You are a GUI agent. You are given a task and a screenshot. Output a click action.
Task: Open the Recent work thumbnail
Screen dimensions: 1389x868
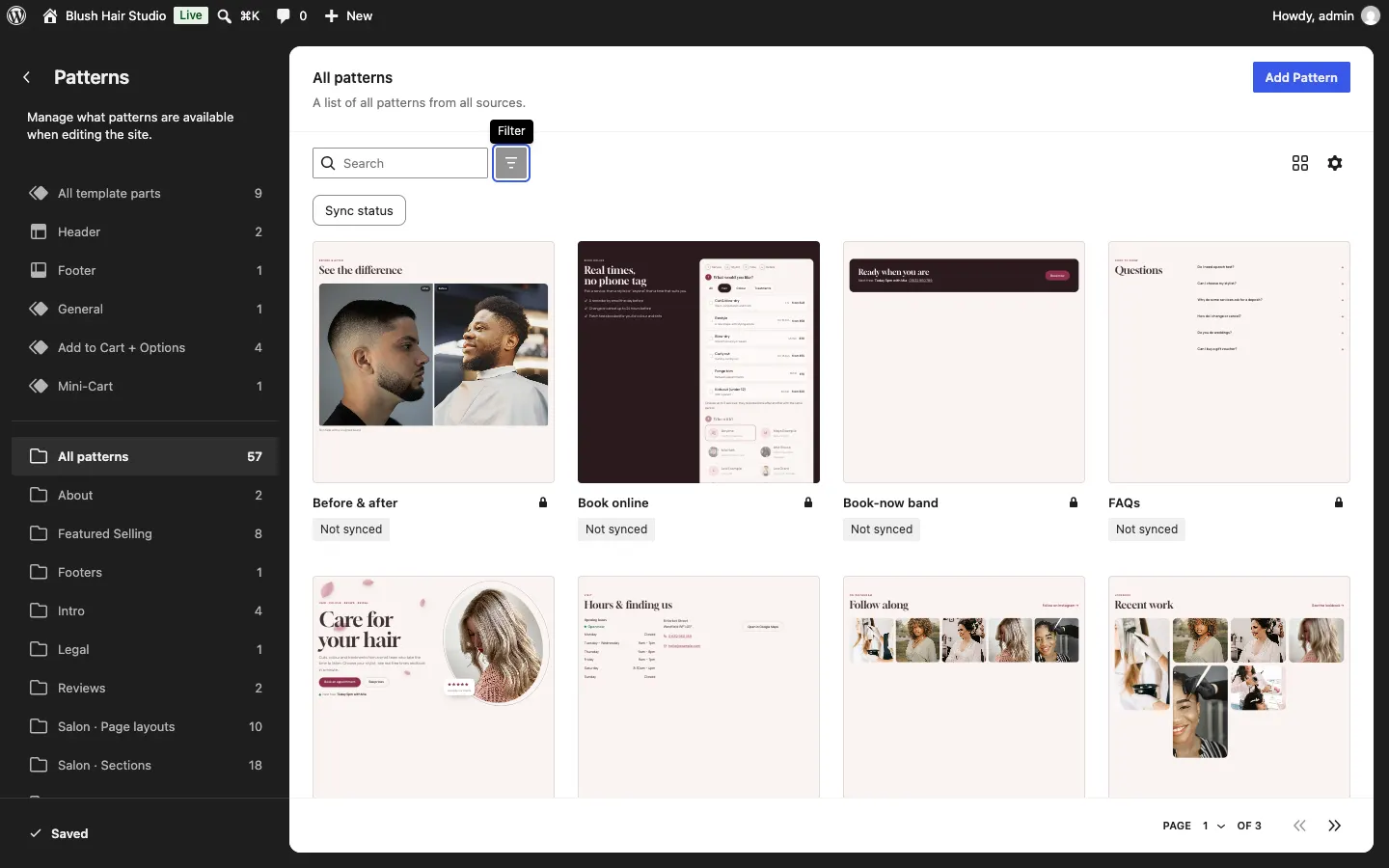[1229, 687]
